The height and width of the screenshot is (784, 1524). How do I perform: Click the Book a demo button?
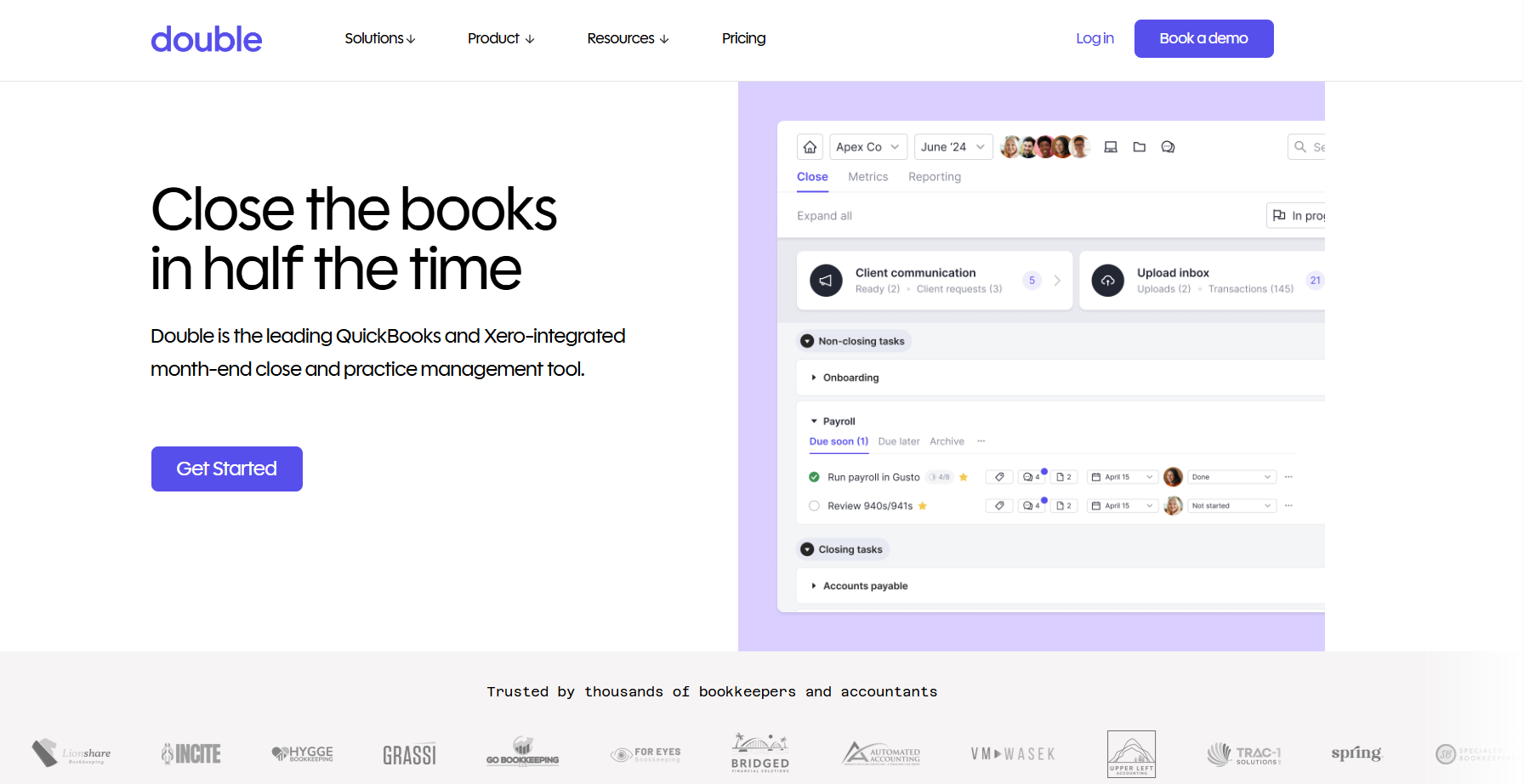point(1204,38)
